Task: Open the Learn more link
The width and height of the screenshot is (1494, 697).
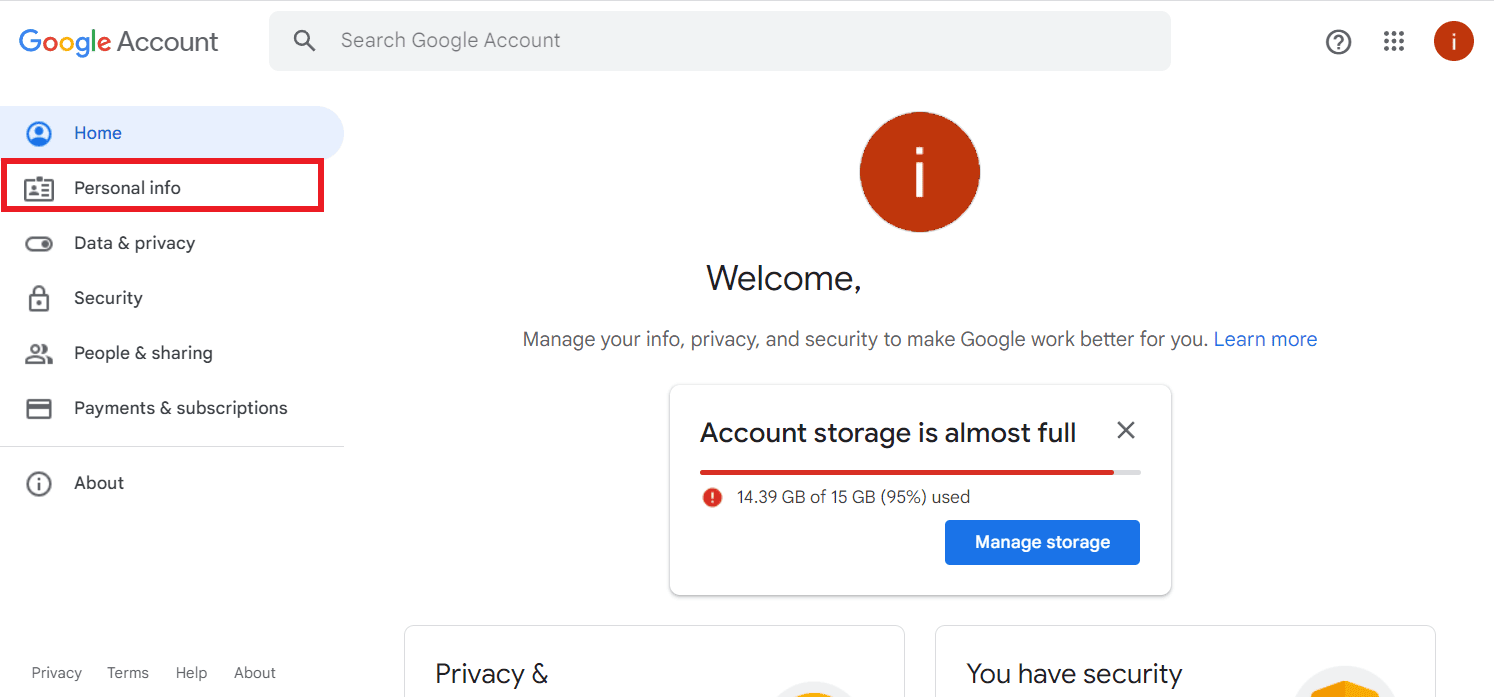Action: tap(1265, 338)
